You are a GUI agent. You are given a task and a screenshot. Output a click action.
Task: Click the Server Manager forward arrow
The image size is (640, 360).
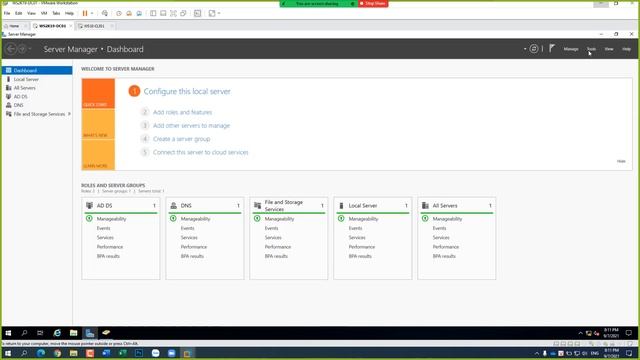point(22,49)
